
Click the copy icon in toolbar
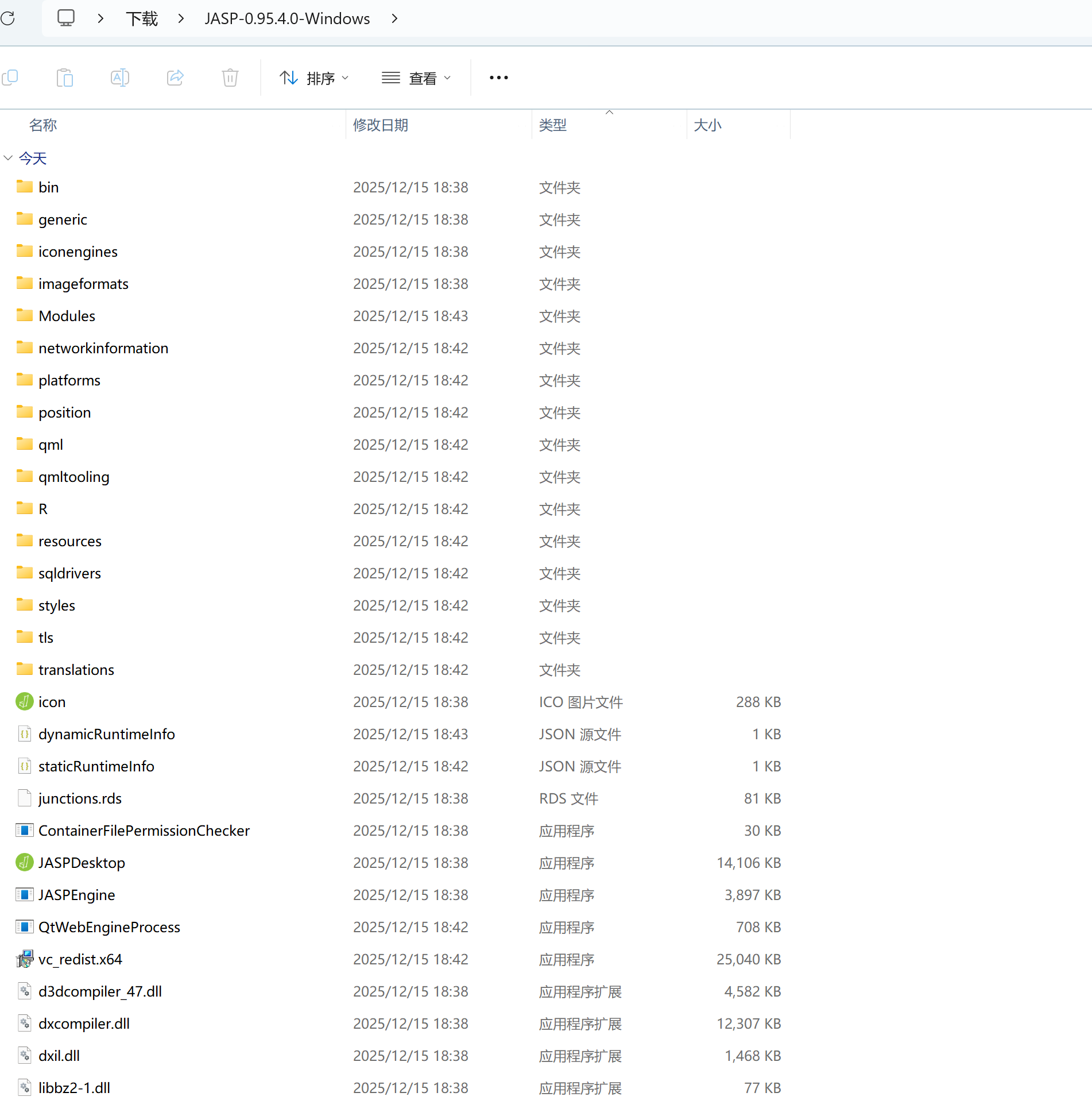(x=10, y=78)
